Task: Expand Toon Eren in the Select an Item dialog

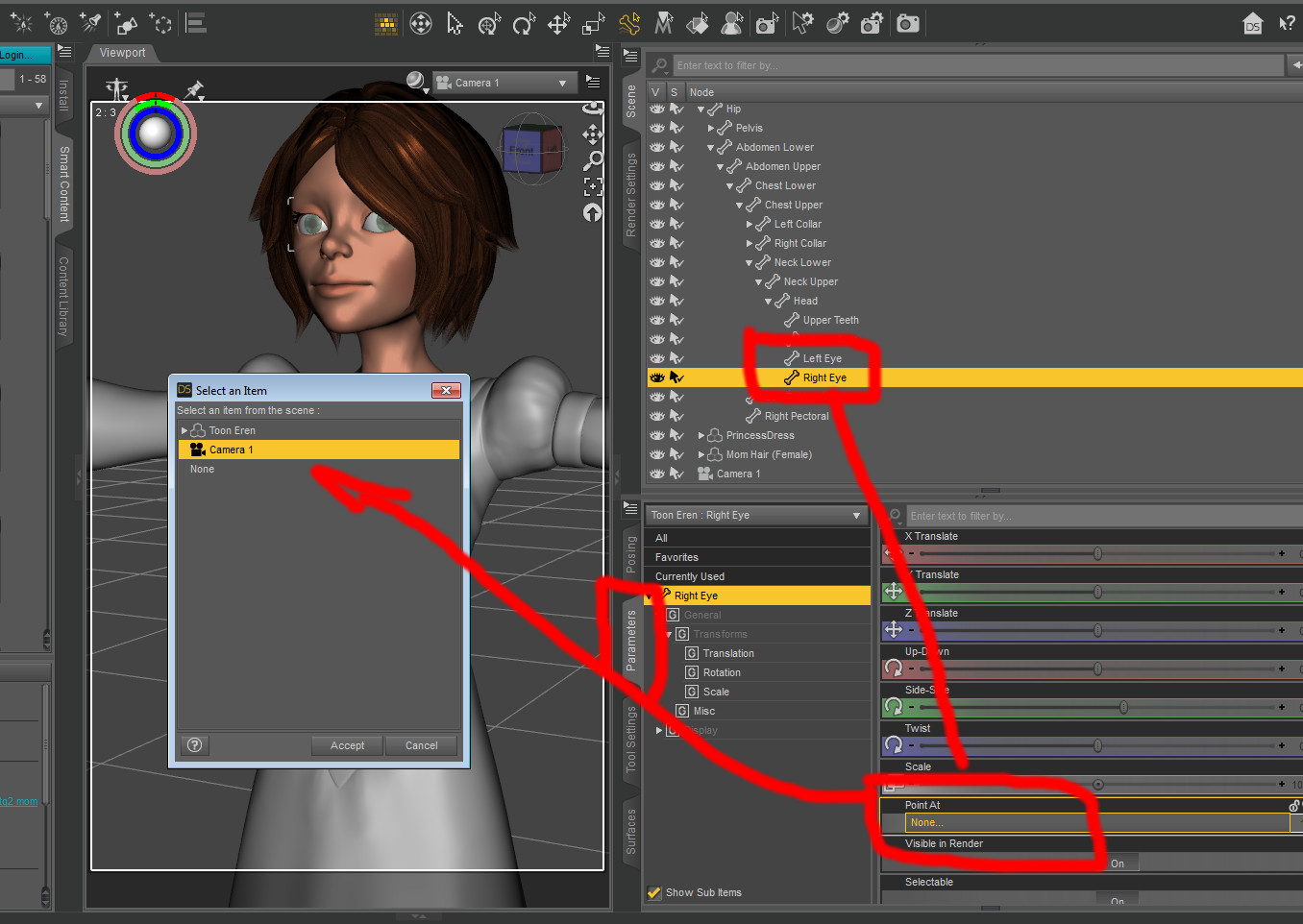Action: pyautogui.click(x=184, y=431)
